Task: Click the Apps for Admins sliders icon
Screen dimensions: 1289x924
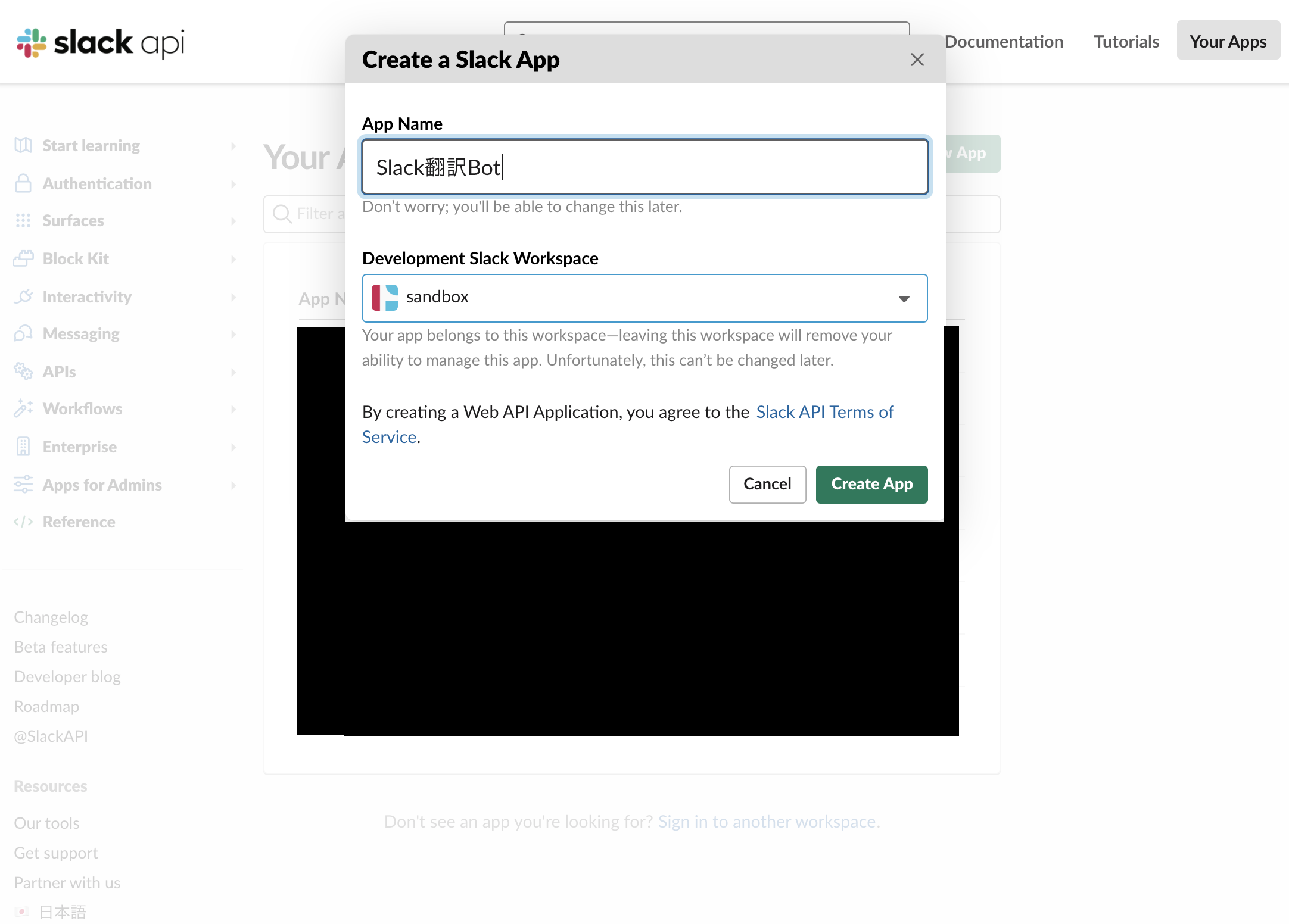Action: [x=23, y=485]
